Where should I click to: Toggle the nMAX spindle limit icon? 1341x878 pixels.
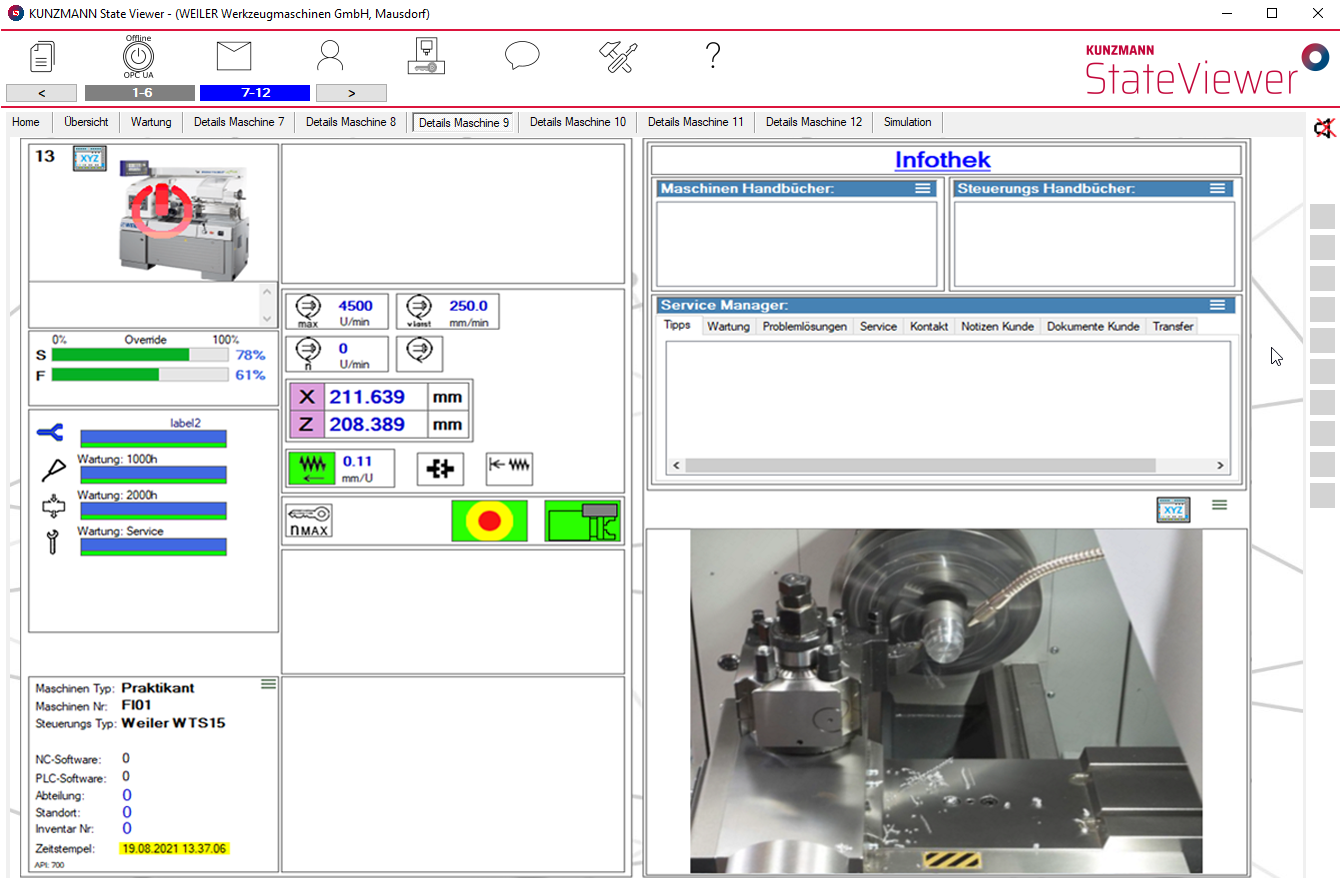309,522
